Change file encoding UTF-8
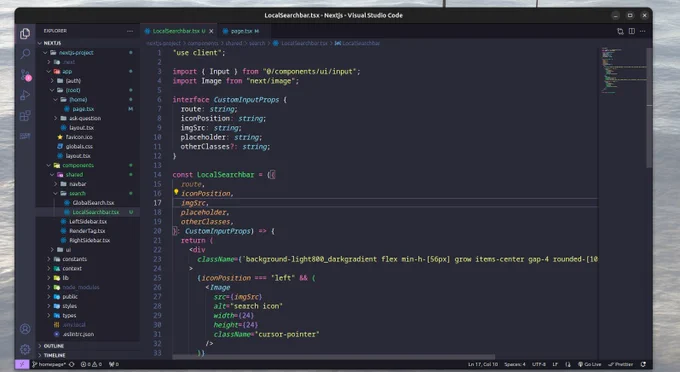This screenshot has width=680, height=372. tap(539, 364)
